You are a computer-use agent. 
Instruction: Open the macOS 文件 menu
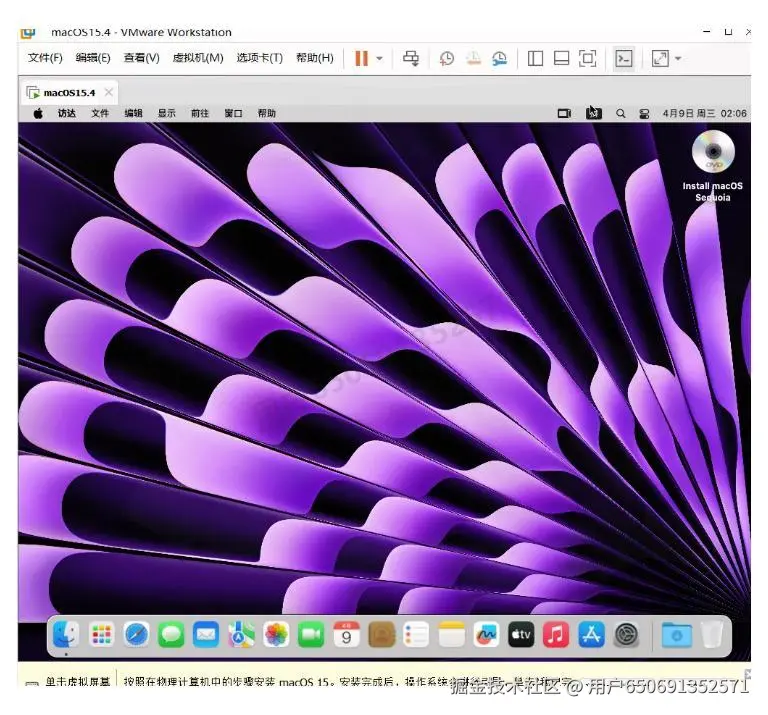pos(100,113)
